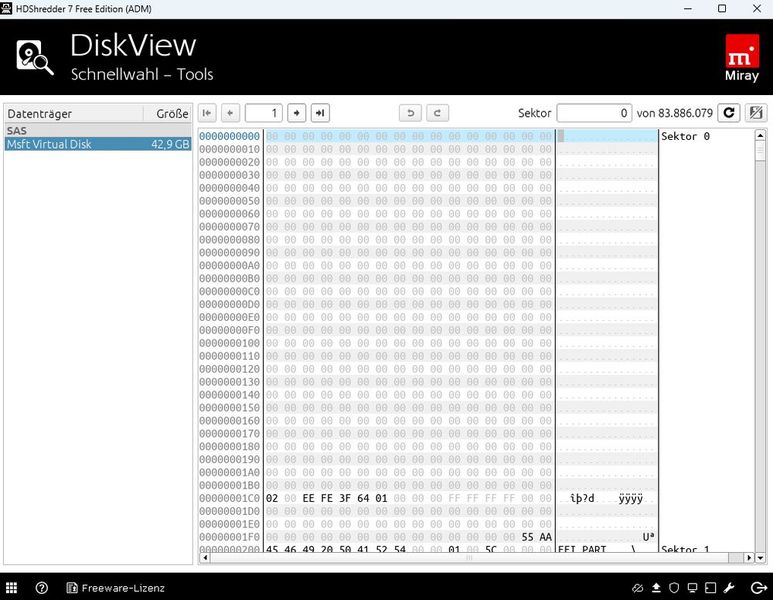This screenshot has height=600, width=773.
Task: Refresh the sector view with reload icon
Action: (x=729, y=113)
